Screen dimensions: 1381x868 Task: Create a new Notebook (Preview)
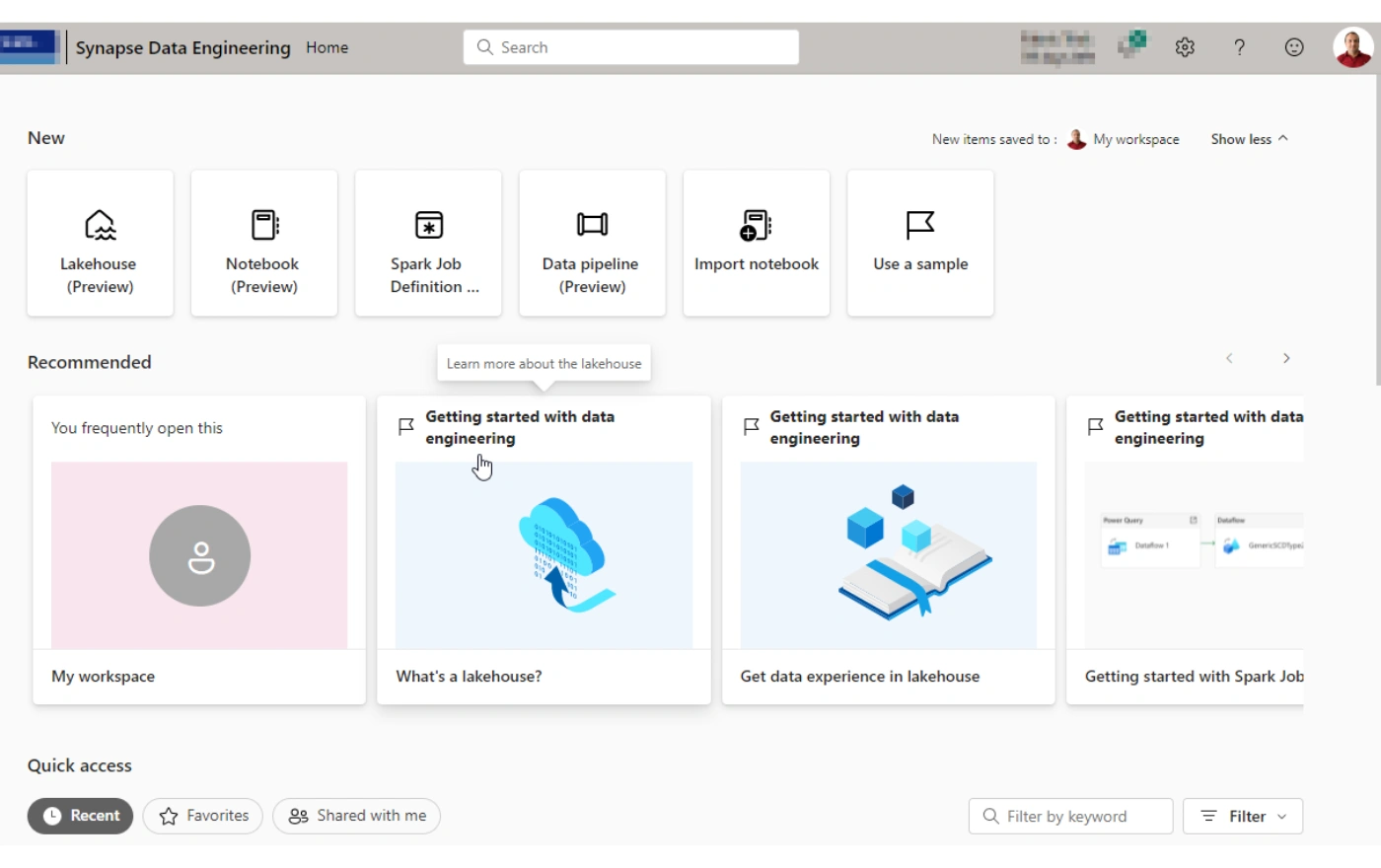[263, 243]
